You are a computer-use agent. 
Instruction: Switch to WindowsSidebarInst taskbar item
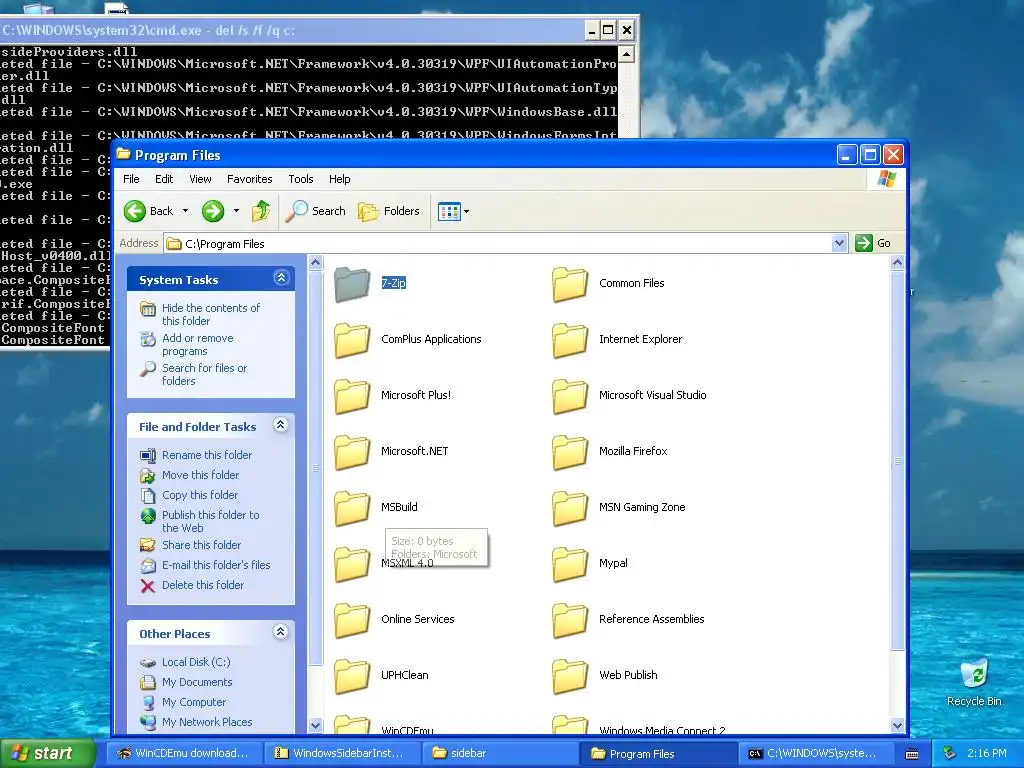(342, 753)
